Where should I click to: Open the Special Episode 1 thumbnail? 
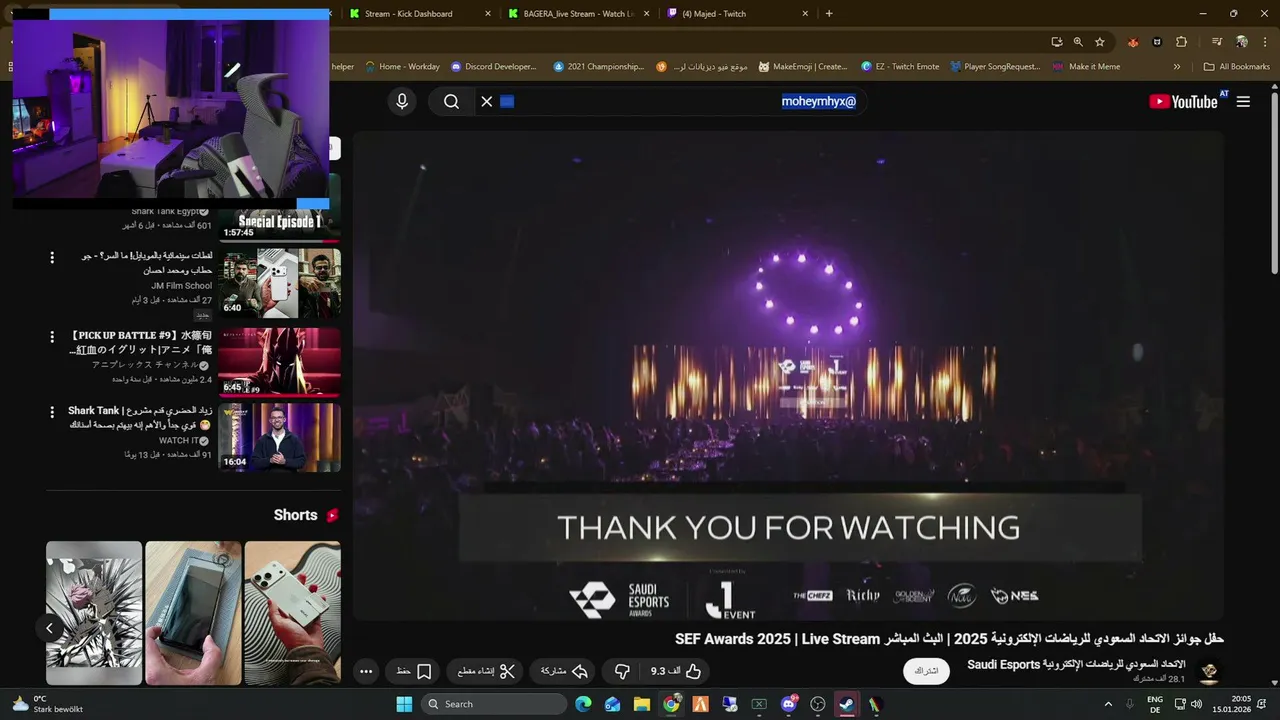(280, 224)
